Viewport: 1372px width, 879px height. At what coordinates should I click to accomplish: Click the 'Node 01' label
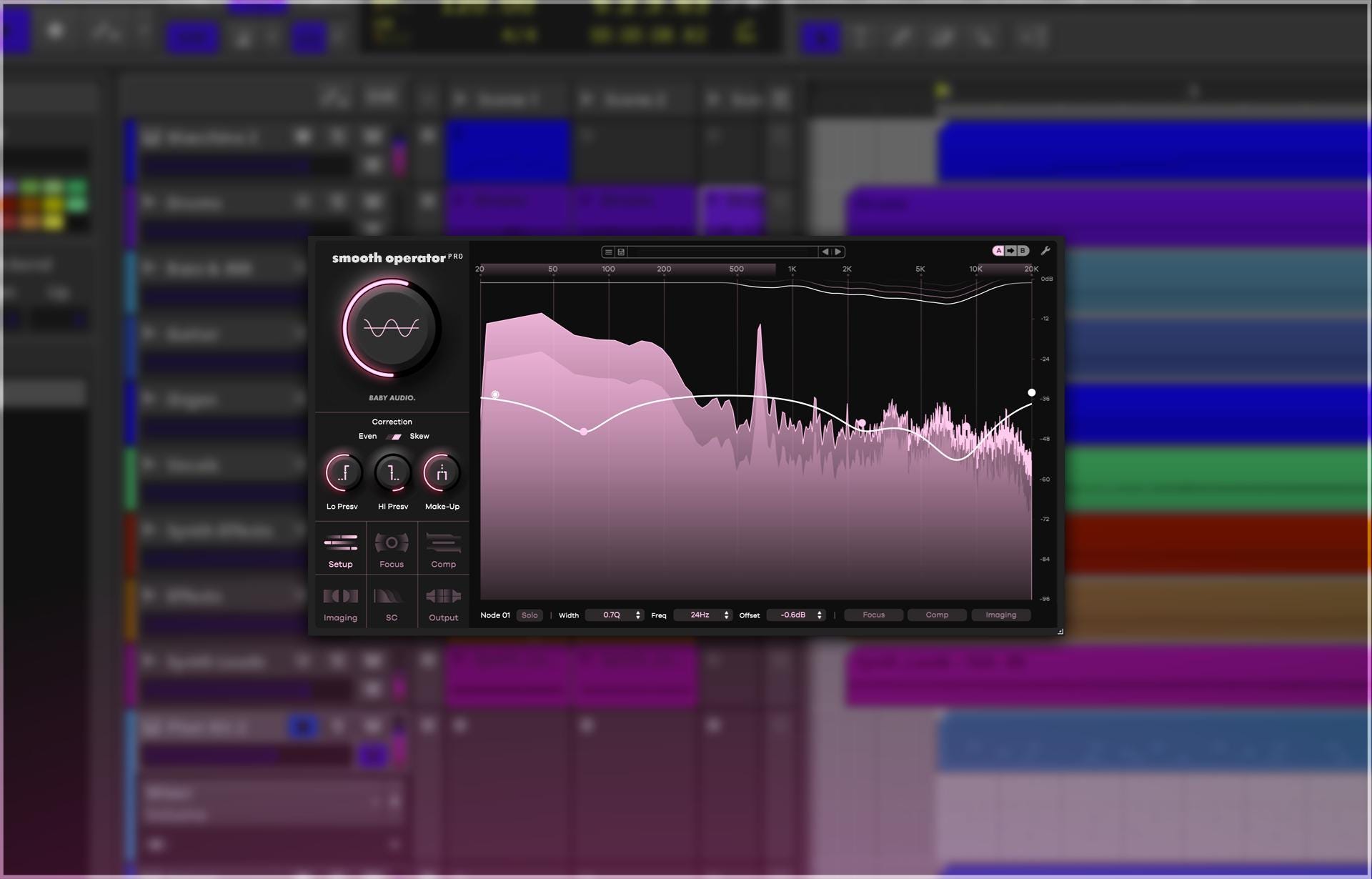coord(495,615)
